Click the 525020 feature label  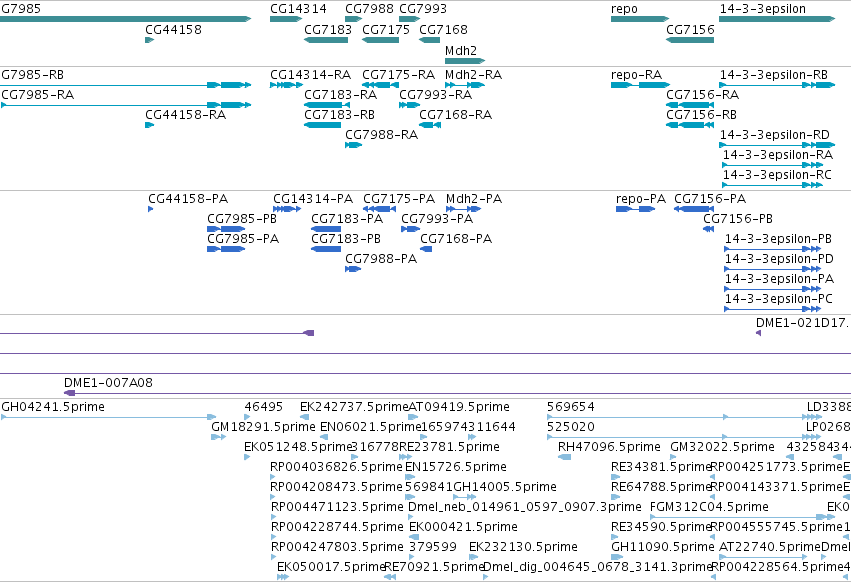(571, 427)
